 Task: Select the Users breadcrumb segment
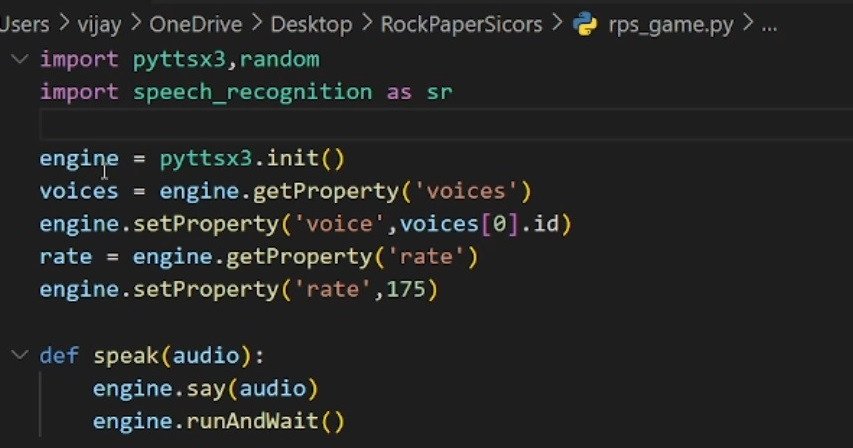(x=26, y=25)
